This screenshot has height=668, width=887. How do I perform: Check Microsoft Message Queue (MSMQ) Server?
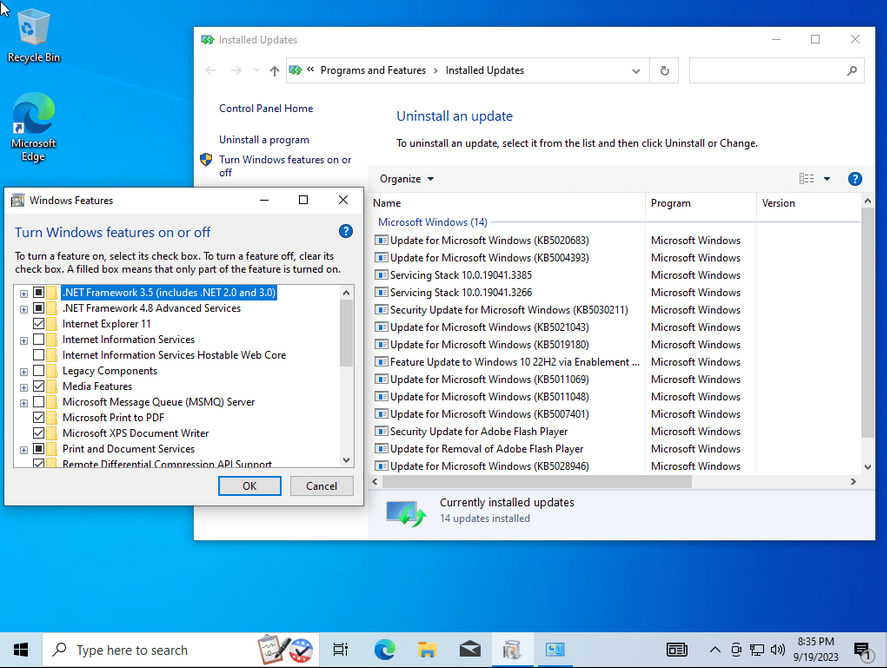tap(38, 402)
